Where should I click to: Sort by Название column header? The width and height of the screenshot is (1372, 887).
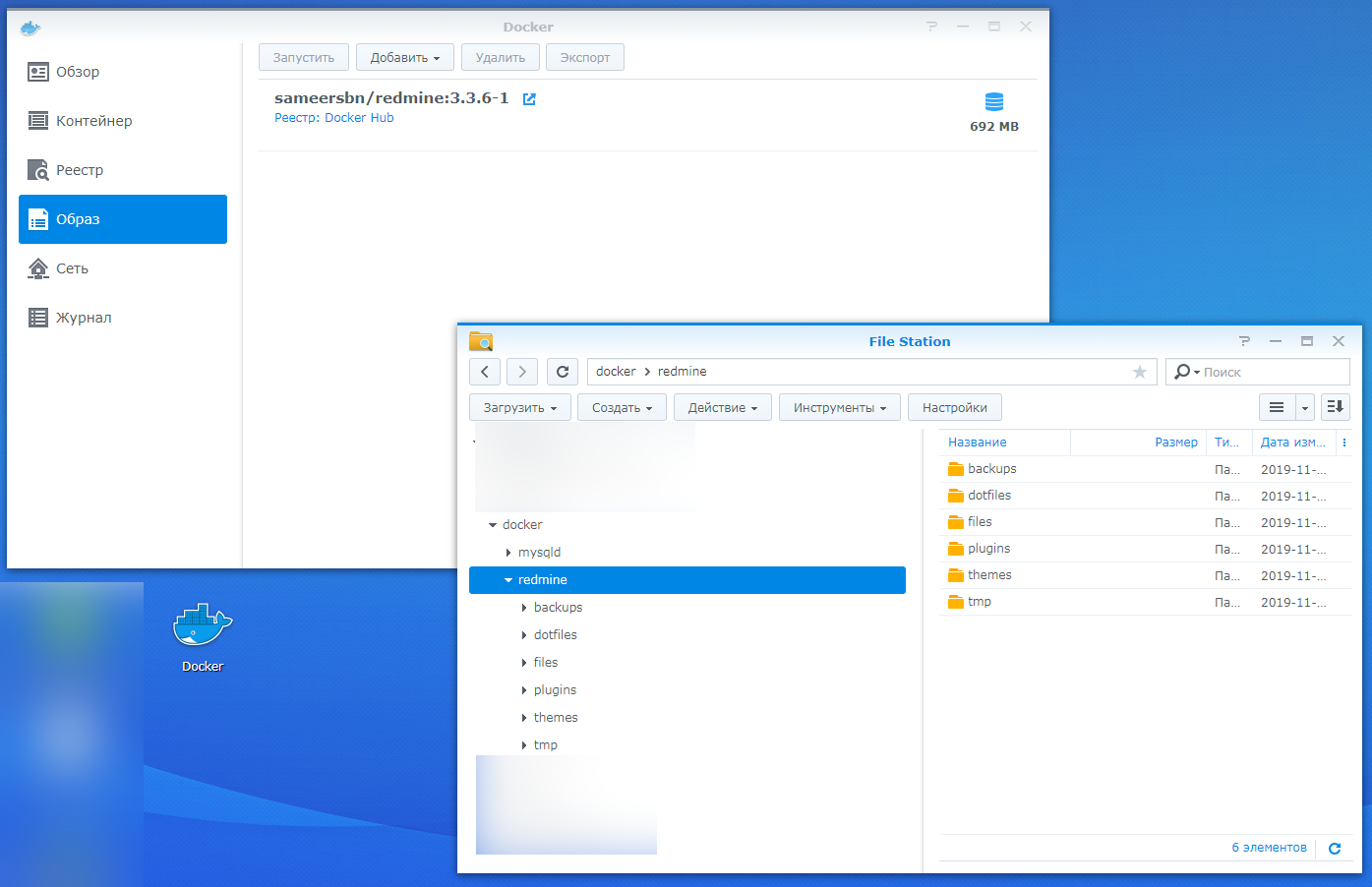pos(1004,443)
